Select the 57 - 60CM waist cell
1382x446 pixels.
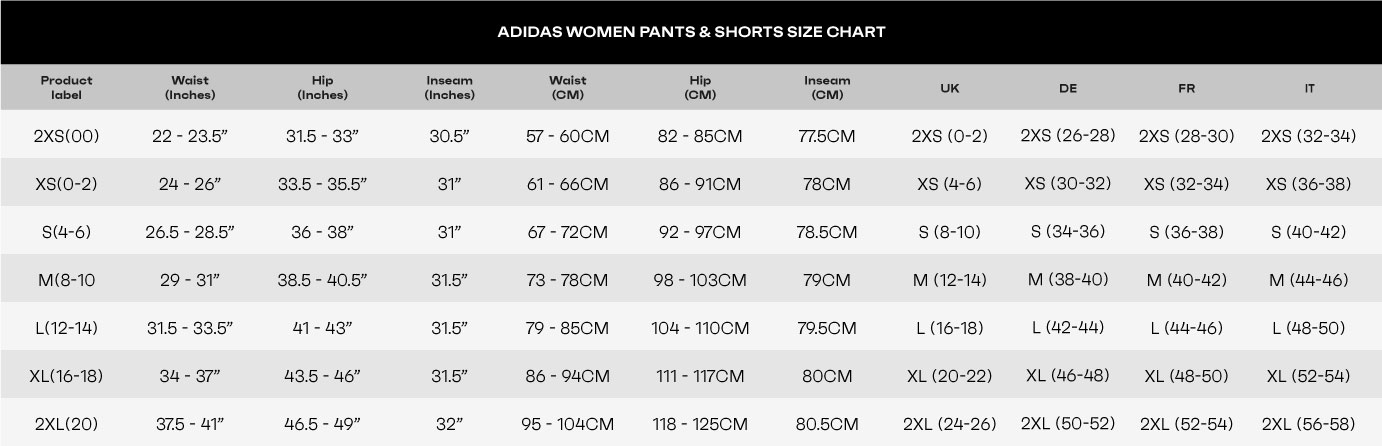pyautogui.click(x=567, y=136)
